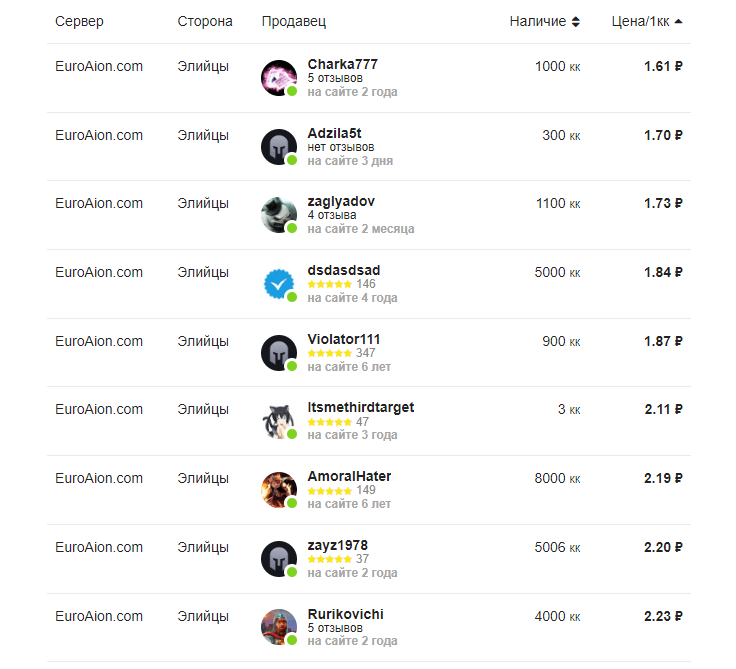This screenshot has height=669, width=736.
Task: Open Itsmethirdtarget's anime avatar
Action: tap(279, 421)
